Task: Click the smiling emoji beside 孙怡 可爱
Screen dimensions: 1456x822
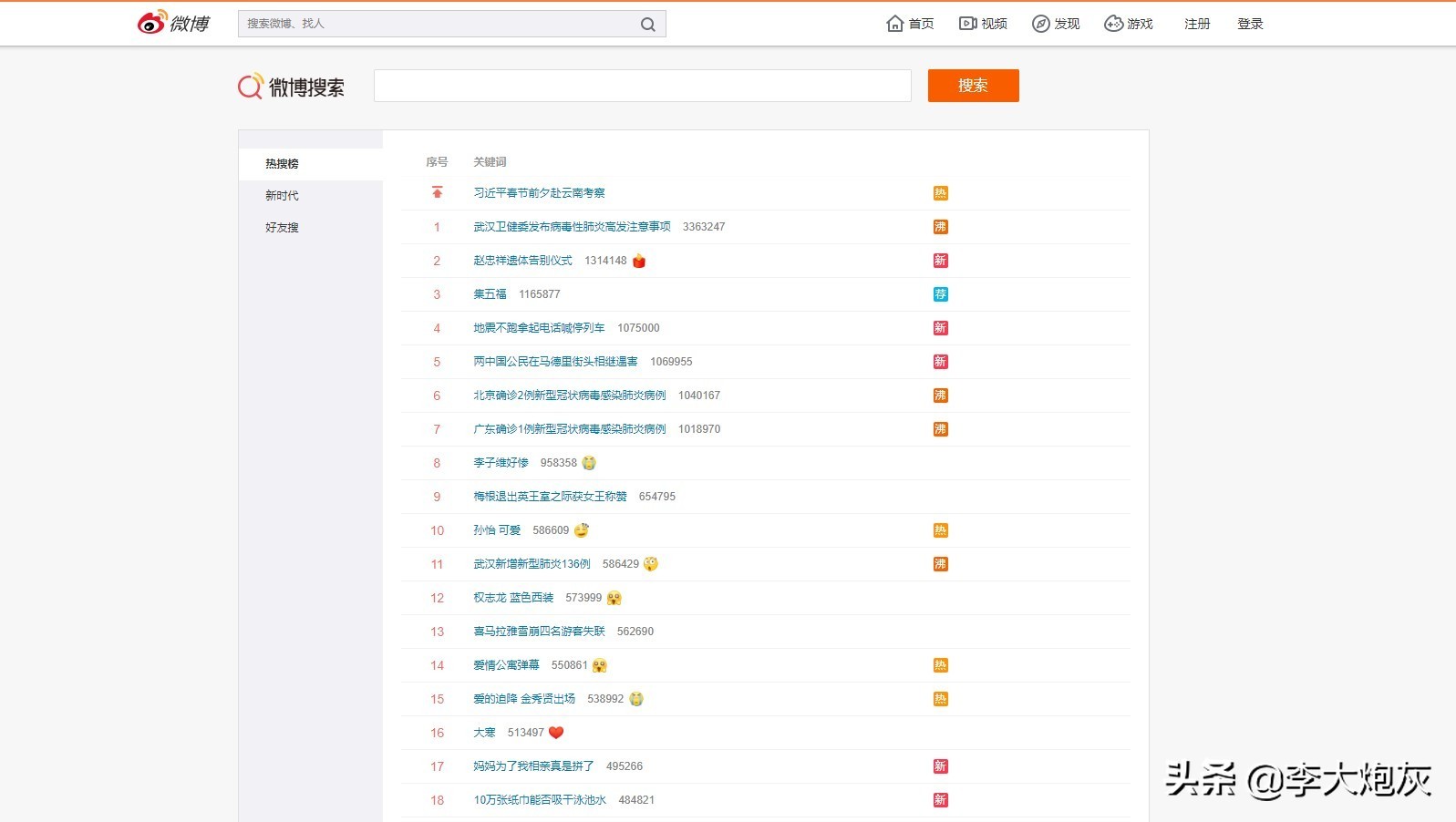Action: (x=582, y=530)
